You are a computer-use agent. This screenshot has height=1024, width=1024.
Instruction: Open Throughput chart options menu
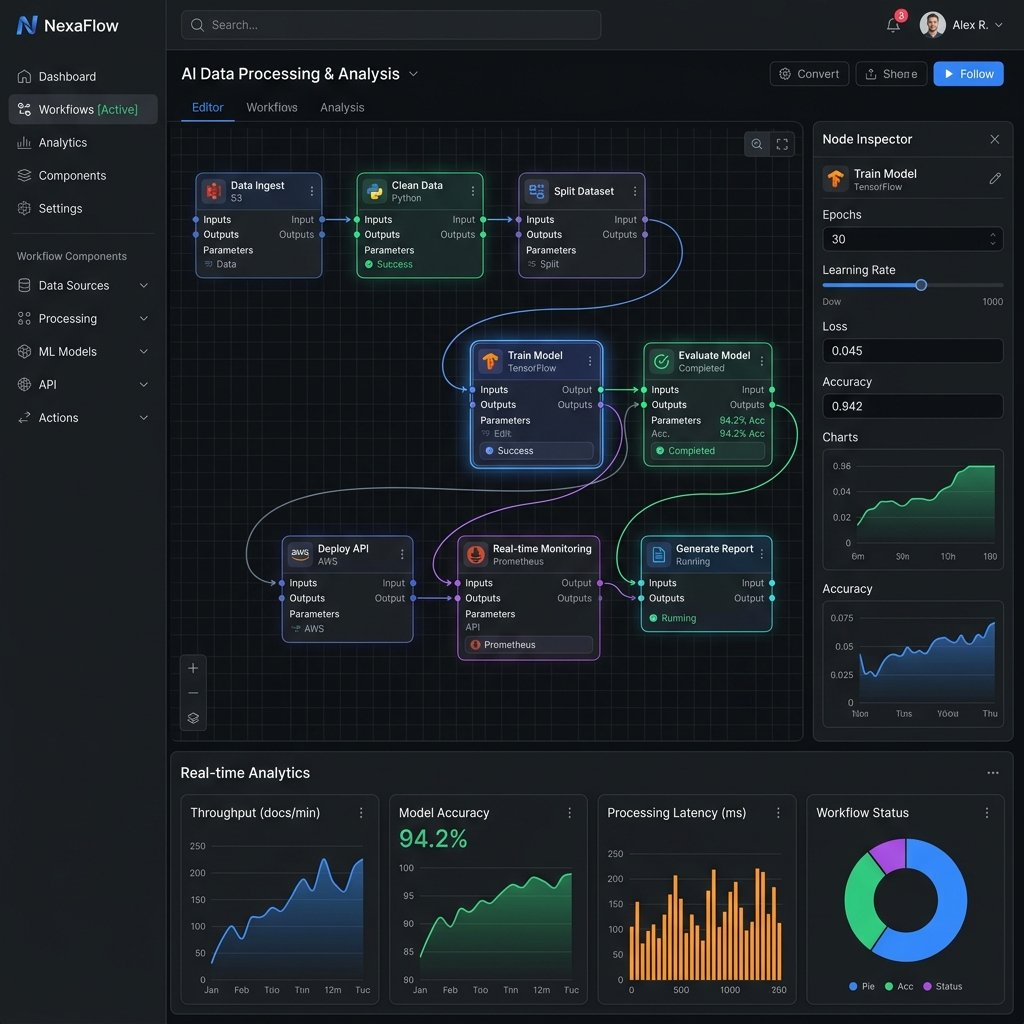click(x=361, y=812)
